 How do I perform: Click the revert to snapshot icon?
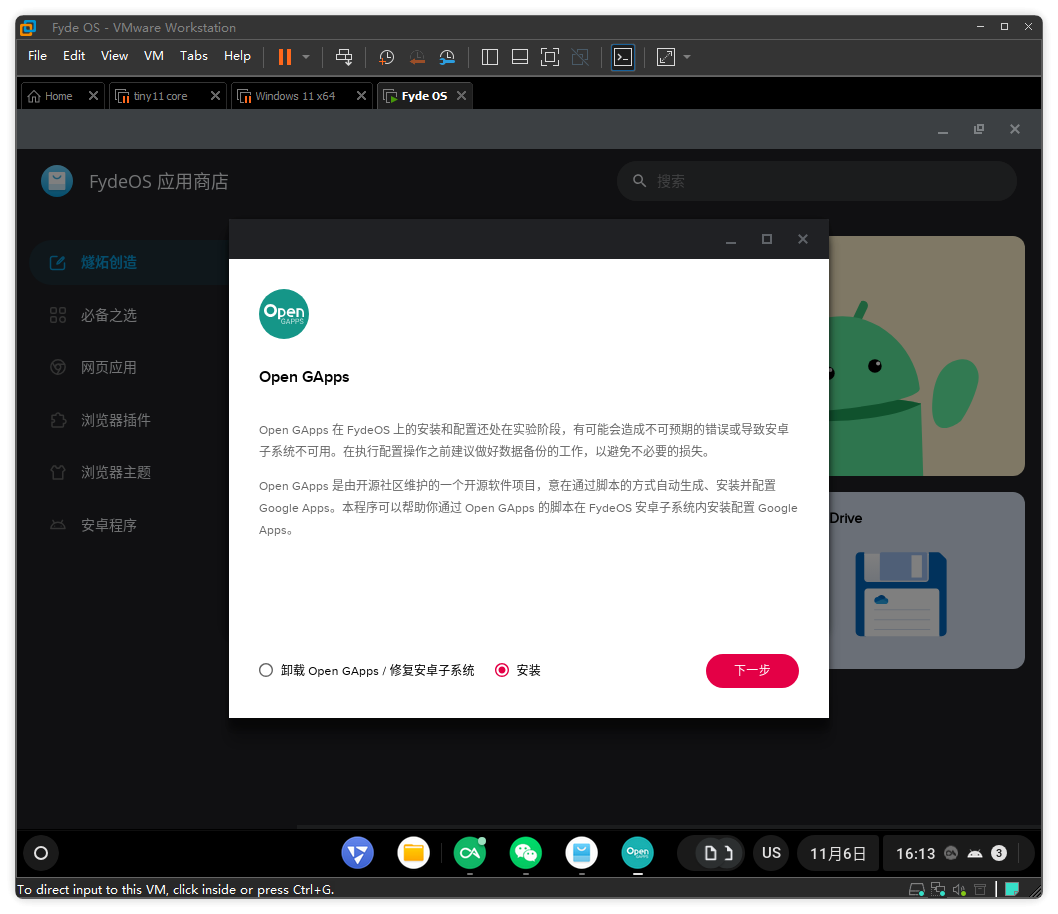point(417,57)
